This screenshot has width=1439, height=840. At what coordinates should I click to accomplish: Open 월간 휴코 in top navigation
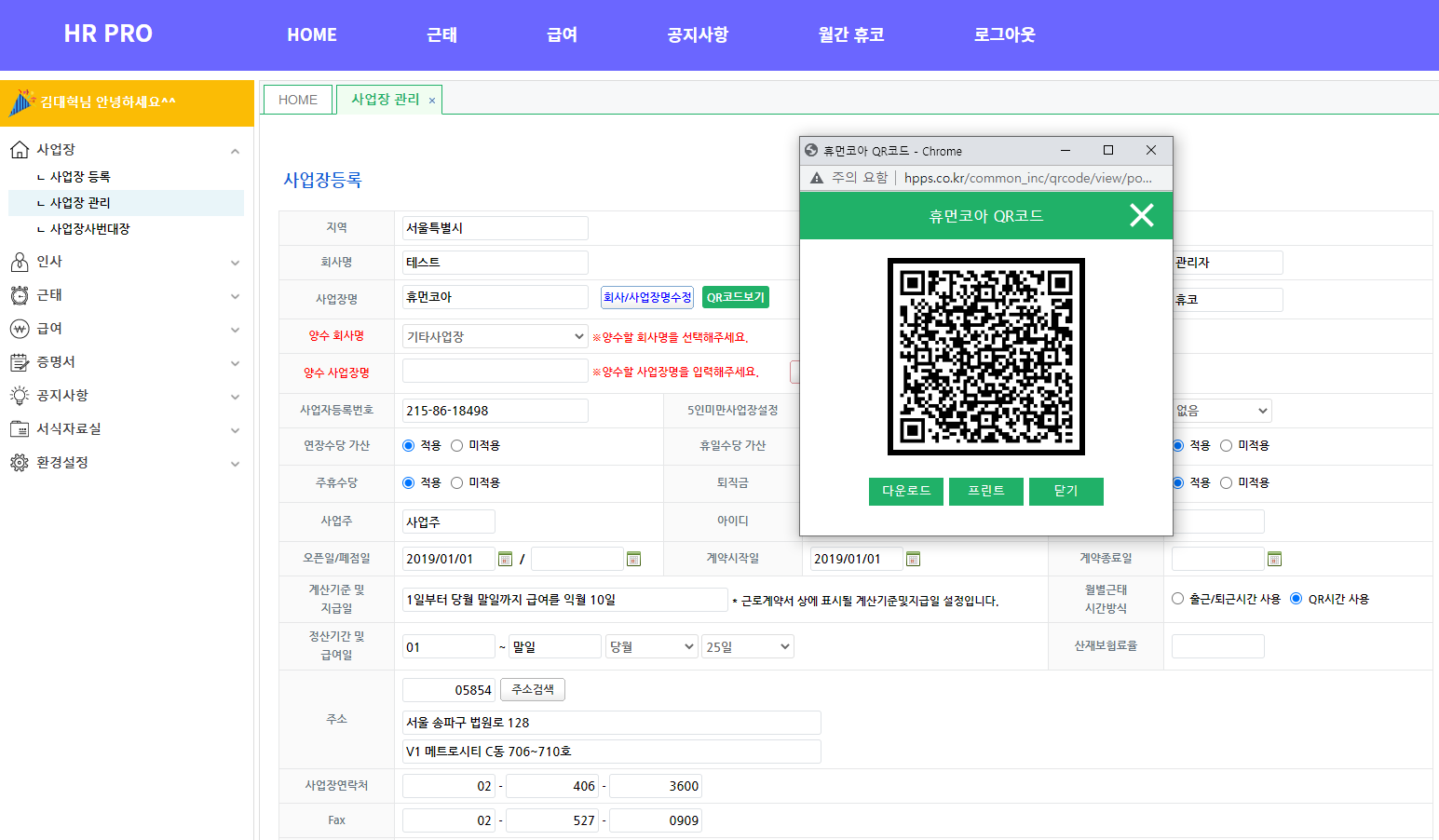(x=851, y=34)
